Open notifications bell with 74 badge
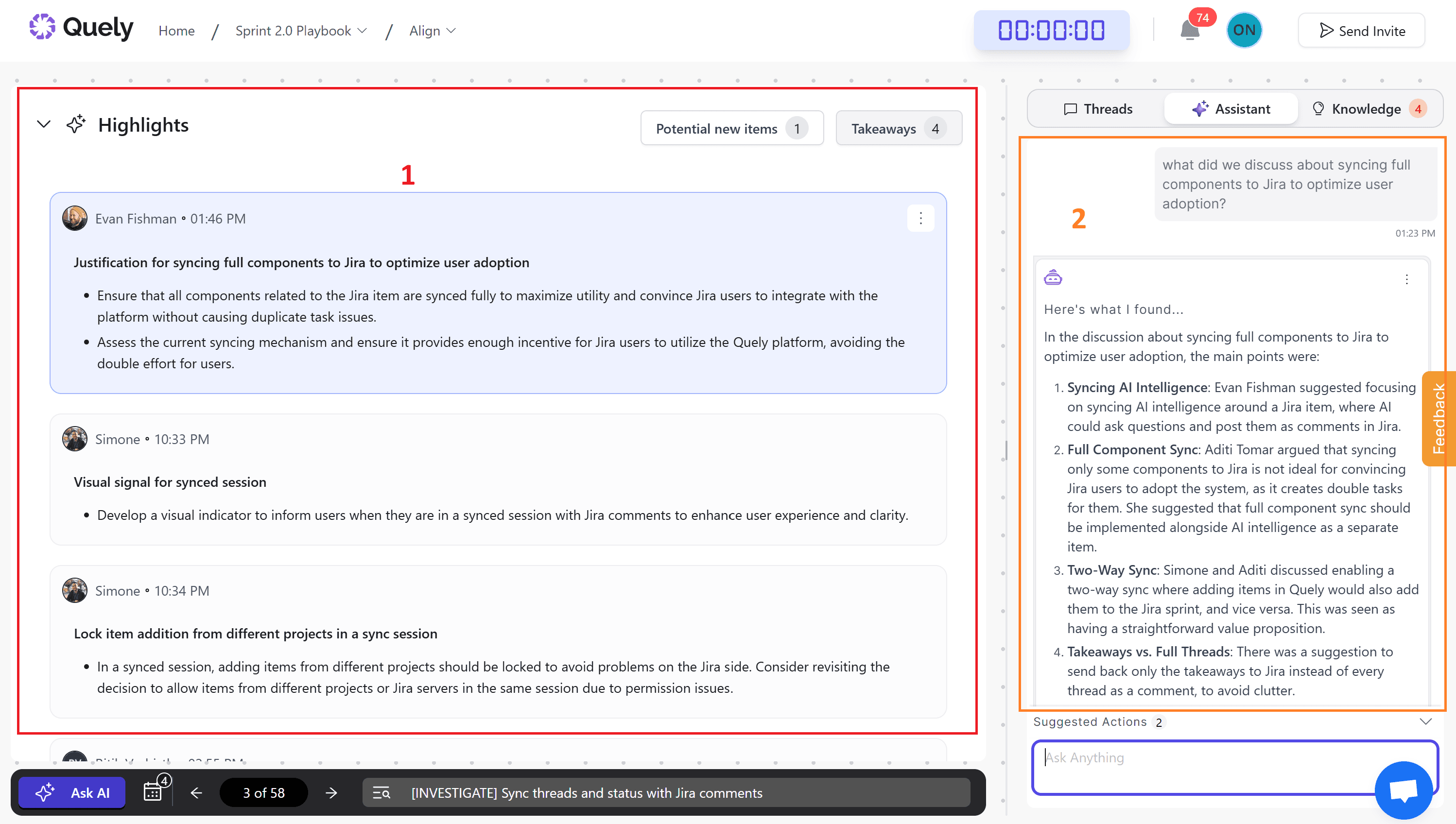This screenshot has height=824, width=1456. coord(1191,30)
